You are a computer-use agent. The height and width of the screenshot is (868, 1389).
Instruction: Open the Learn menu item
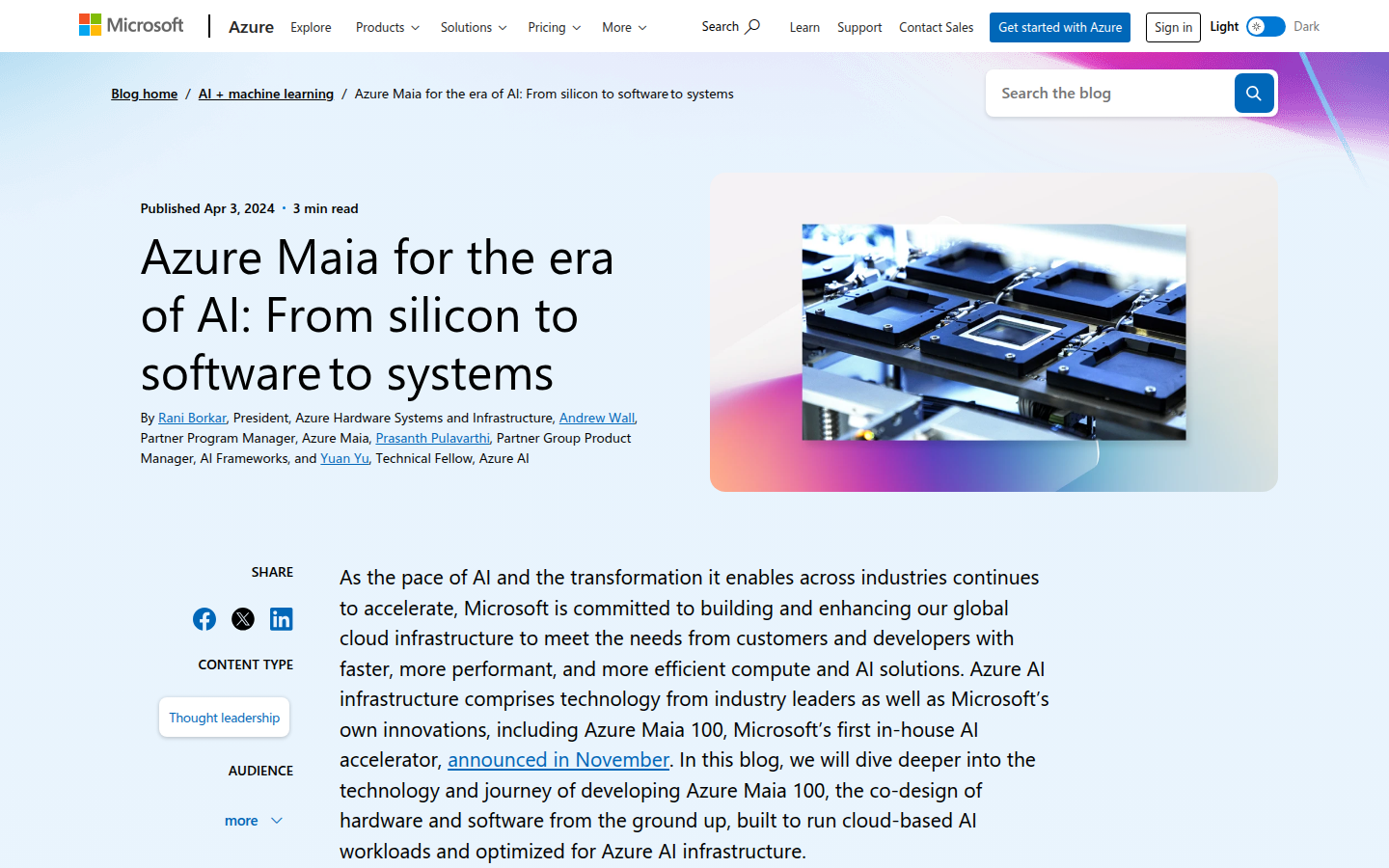[804, 27]
